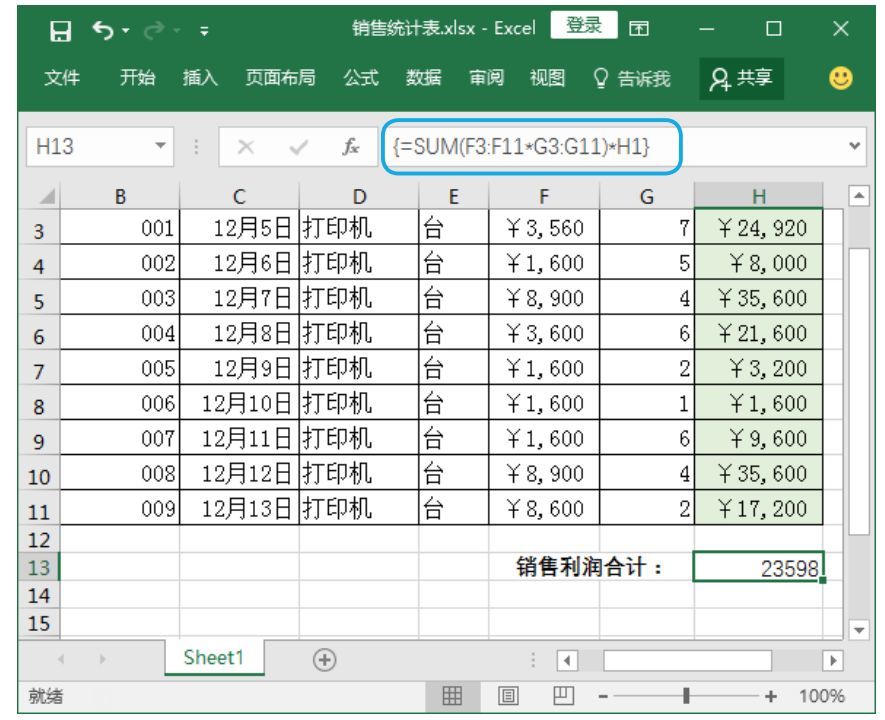Open the 文件 menu
Viewport: 885px width, 720px height.
tap(62, 78)
